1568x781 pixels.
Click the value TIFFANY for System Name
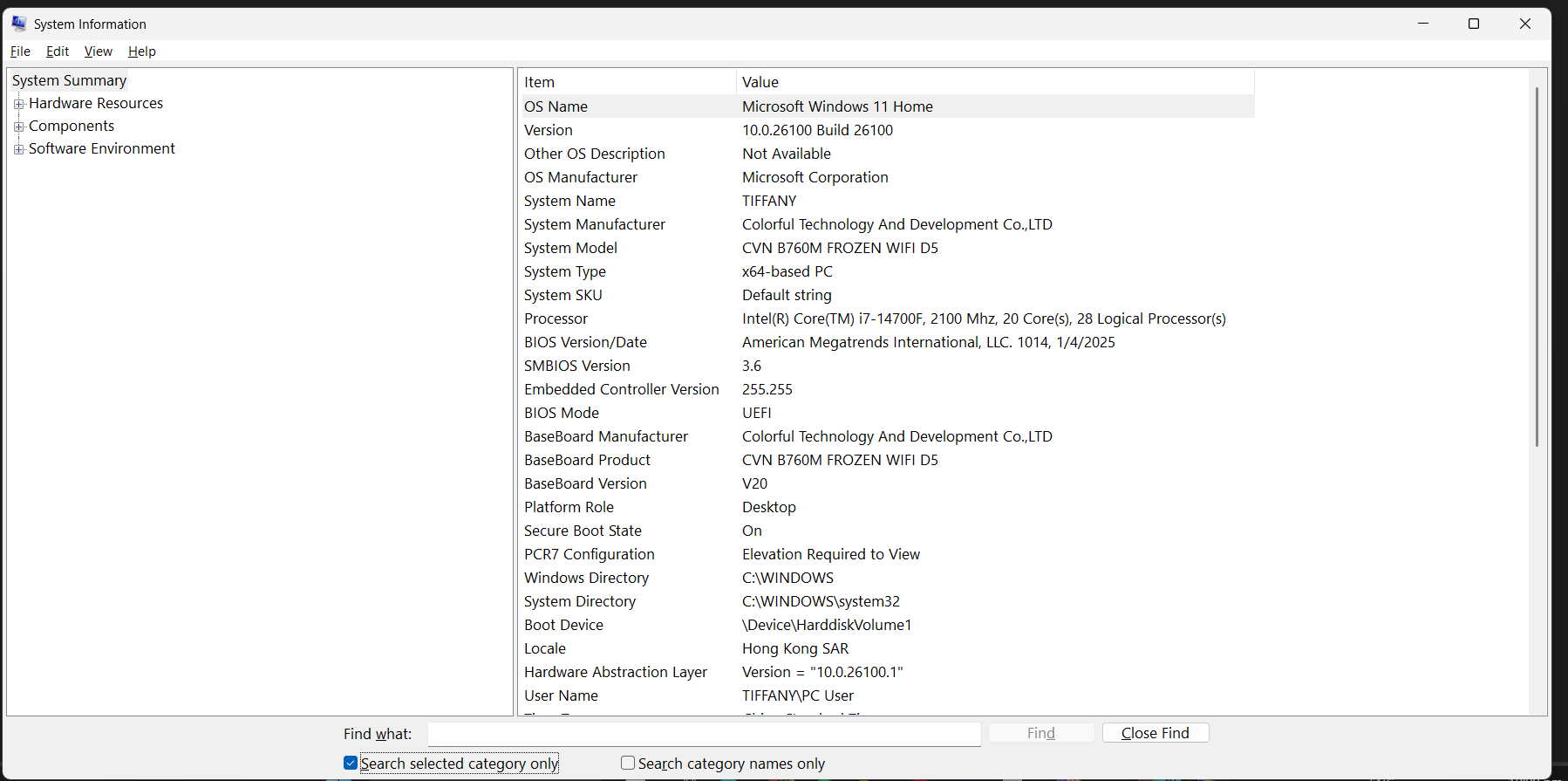coord(769,201)
